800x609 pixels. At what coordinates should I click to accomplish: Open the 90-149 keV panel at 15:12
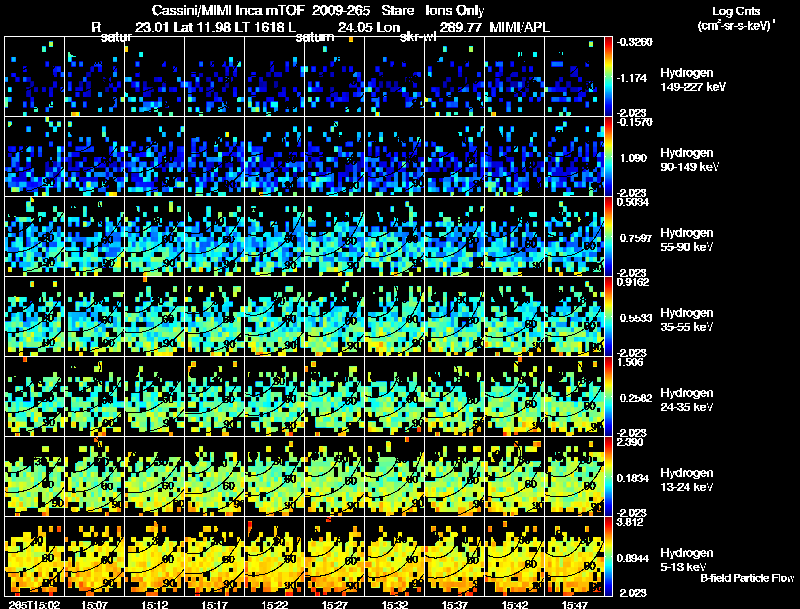tap(155, 157)
